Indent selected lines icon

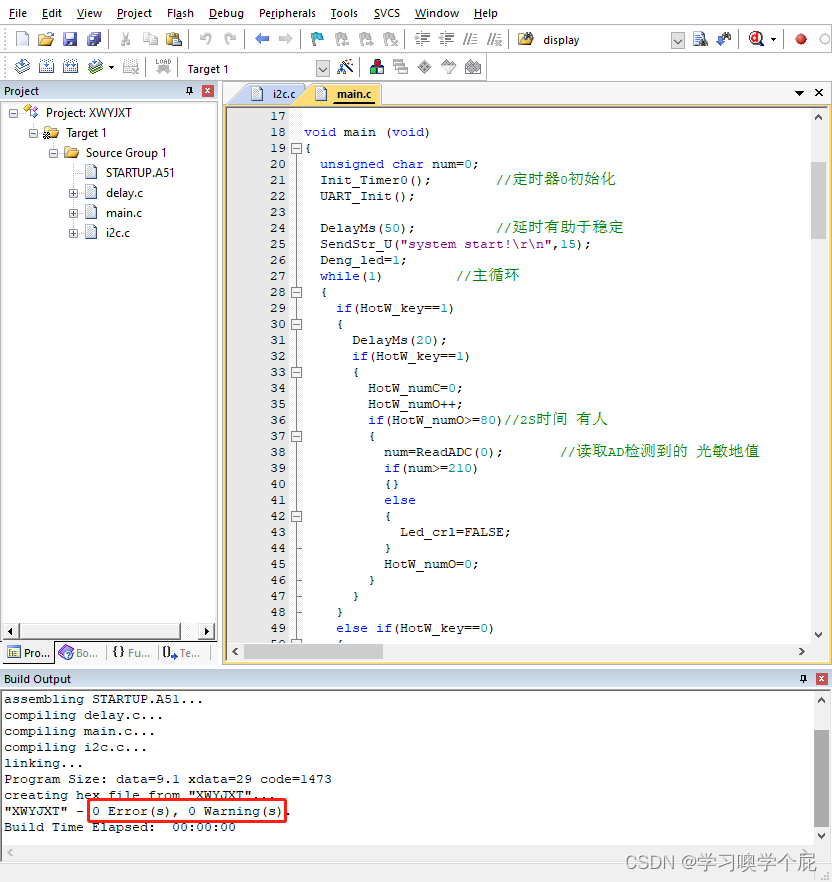click(422, 39)
